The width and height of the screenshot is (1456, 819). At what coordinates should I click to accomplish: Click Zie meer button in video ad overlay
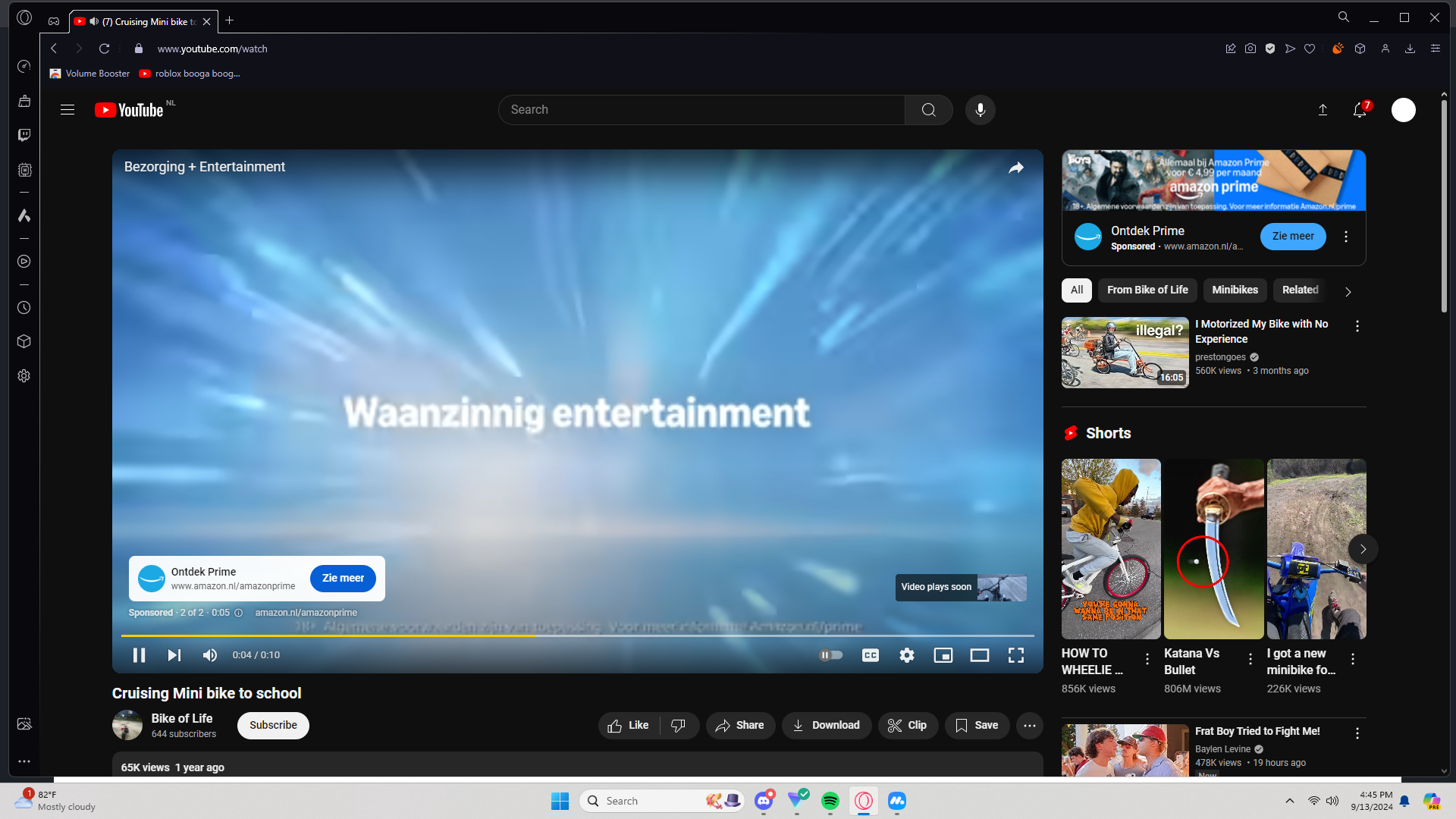343,579
